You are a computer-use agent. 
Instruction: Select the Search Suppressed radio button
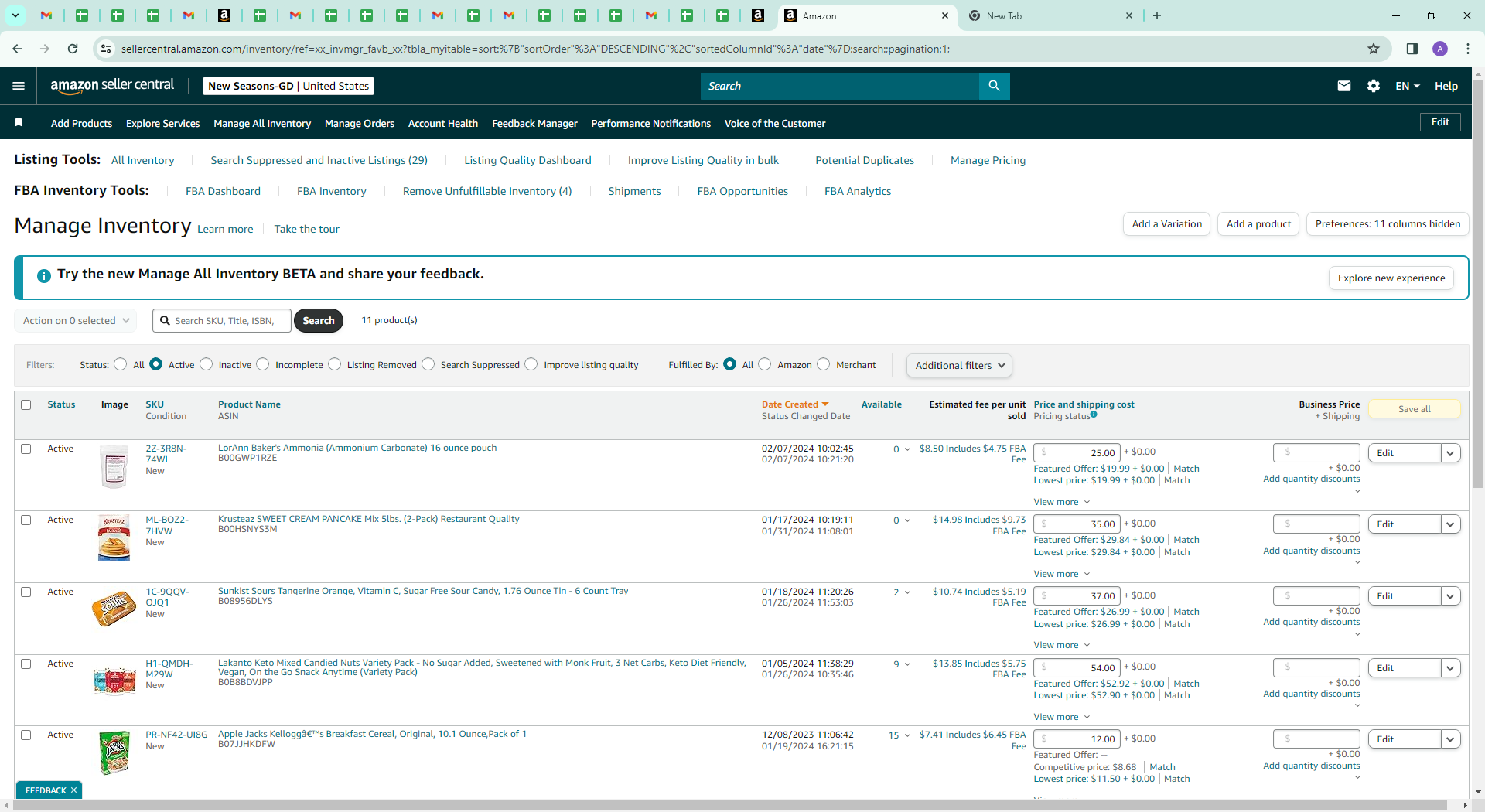pyautogui.click(x=428, y=364)
